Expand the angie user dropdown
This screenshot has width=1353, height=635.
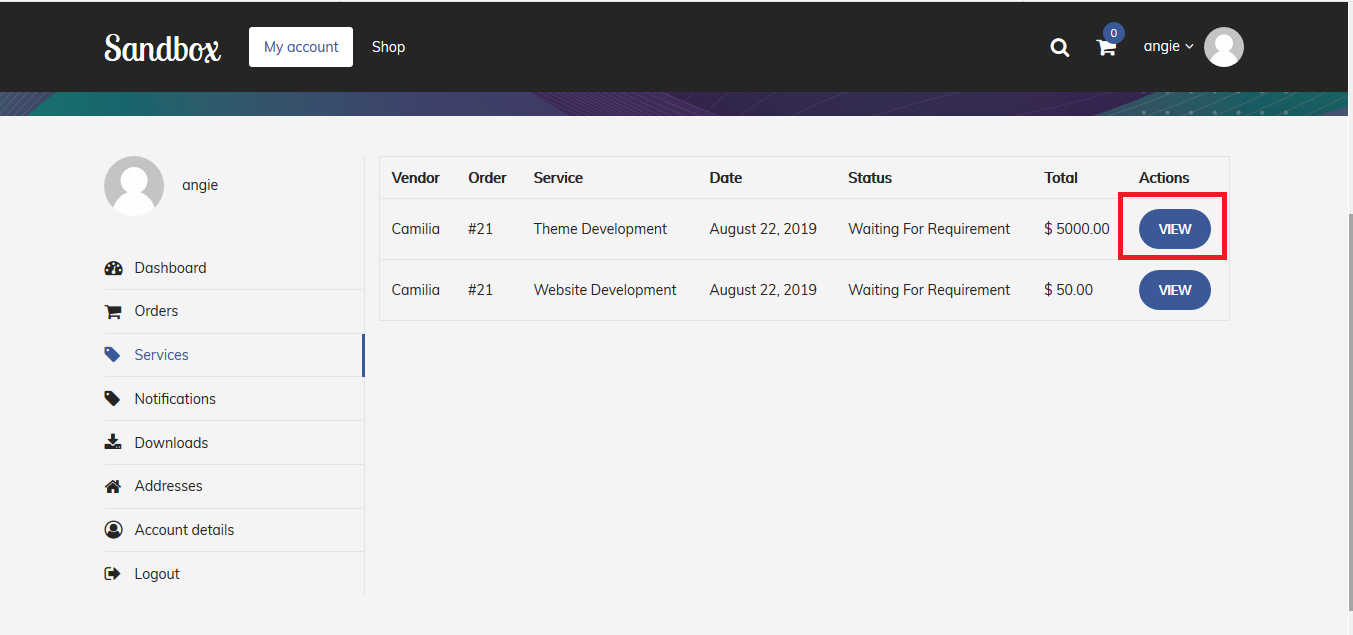[1169, 47]
